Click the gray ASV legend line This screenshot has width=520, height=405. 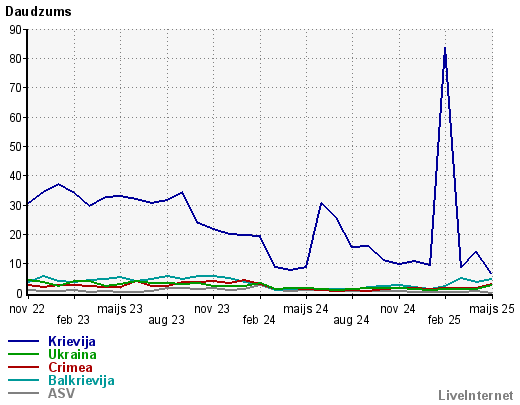pyautogui.click(x=23, y=393)
